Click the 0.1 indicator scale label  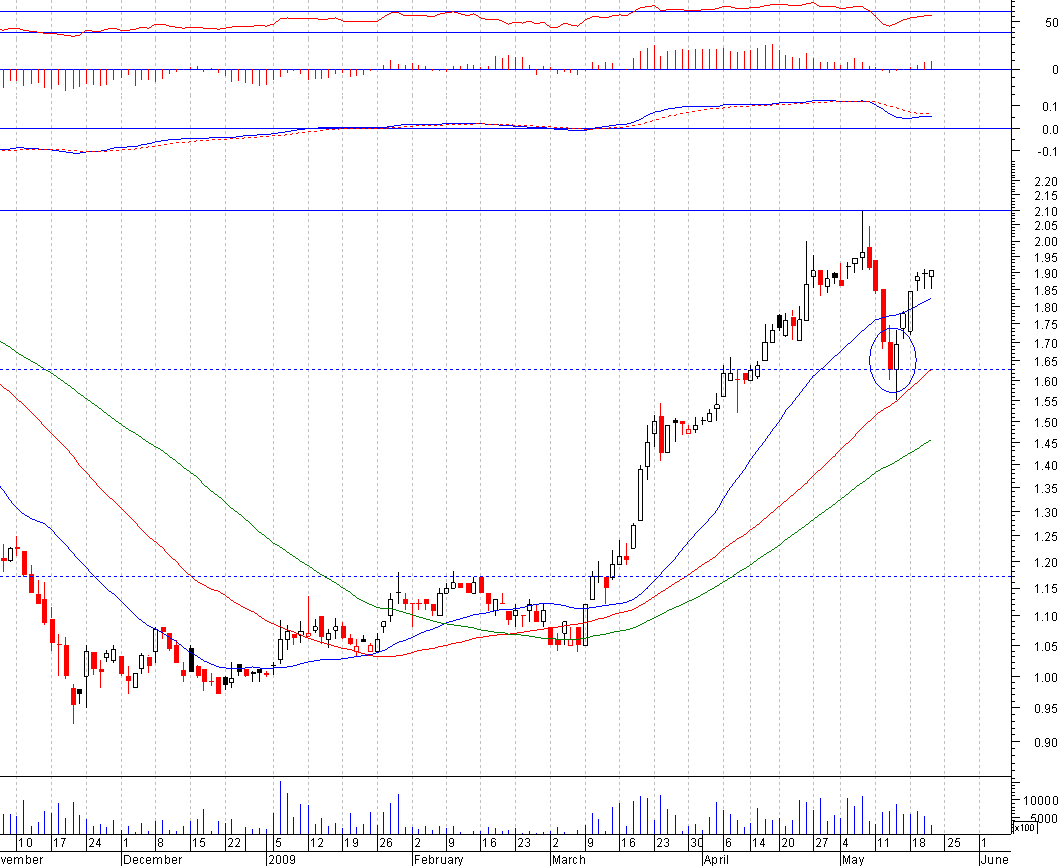click(1050, 107)
